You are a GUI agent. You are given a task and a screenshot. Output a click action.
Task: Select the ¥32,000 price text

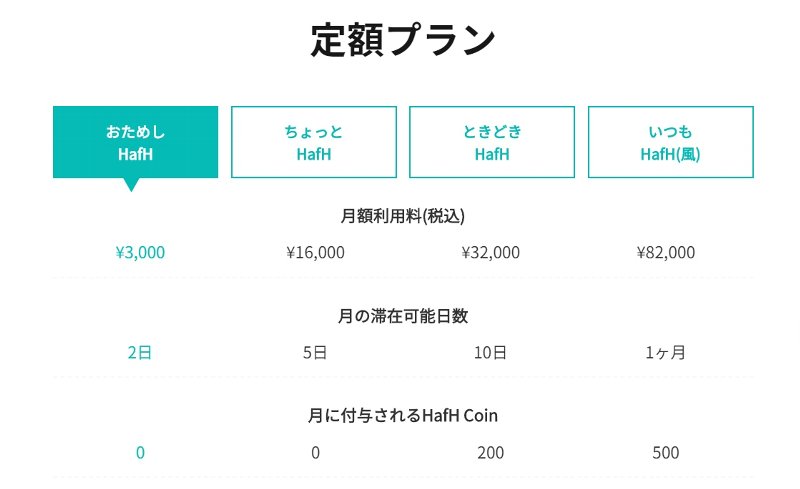click(490, 252)
